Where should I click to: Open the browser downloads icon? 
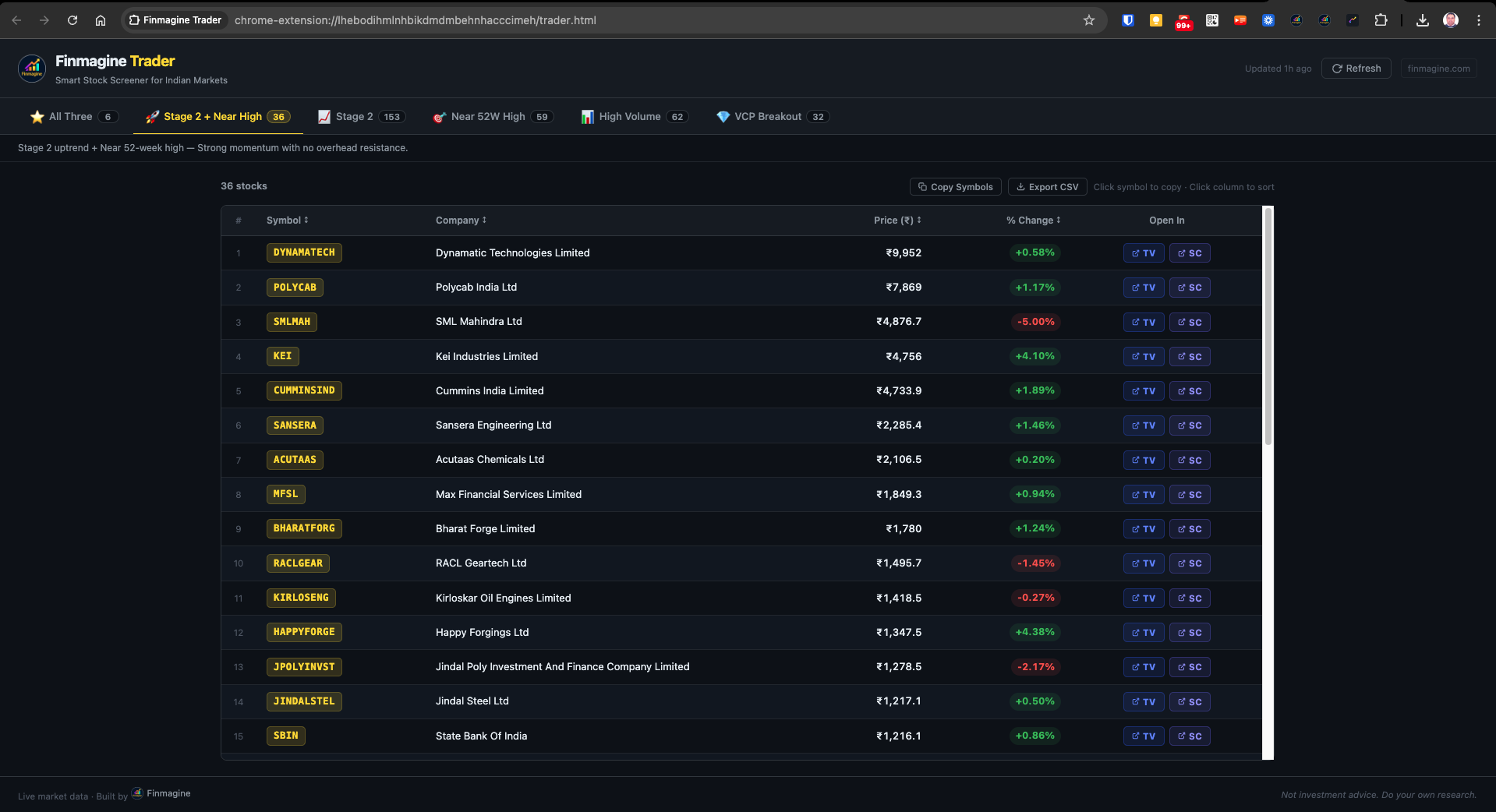(1422, 20)
